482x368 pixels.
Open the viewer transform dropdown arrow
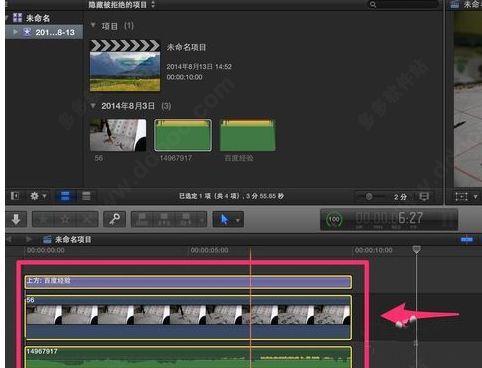475,197
